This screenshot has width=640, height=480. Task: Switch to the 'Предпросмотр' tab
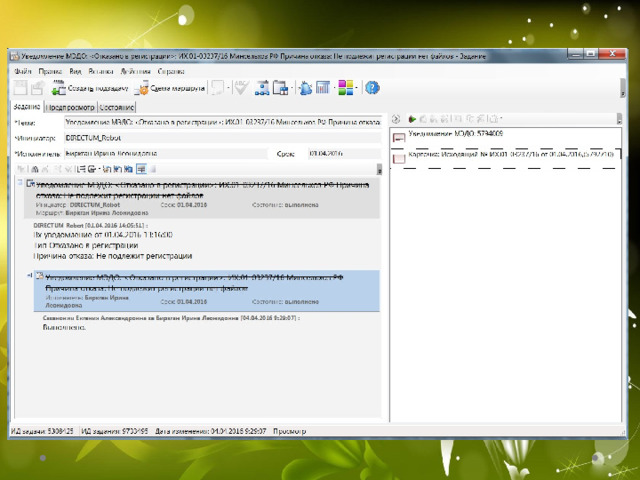tap(70, 106)
